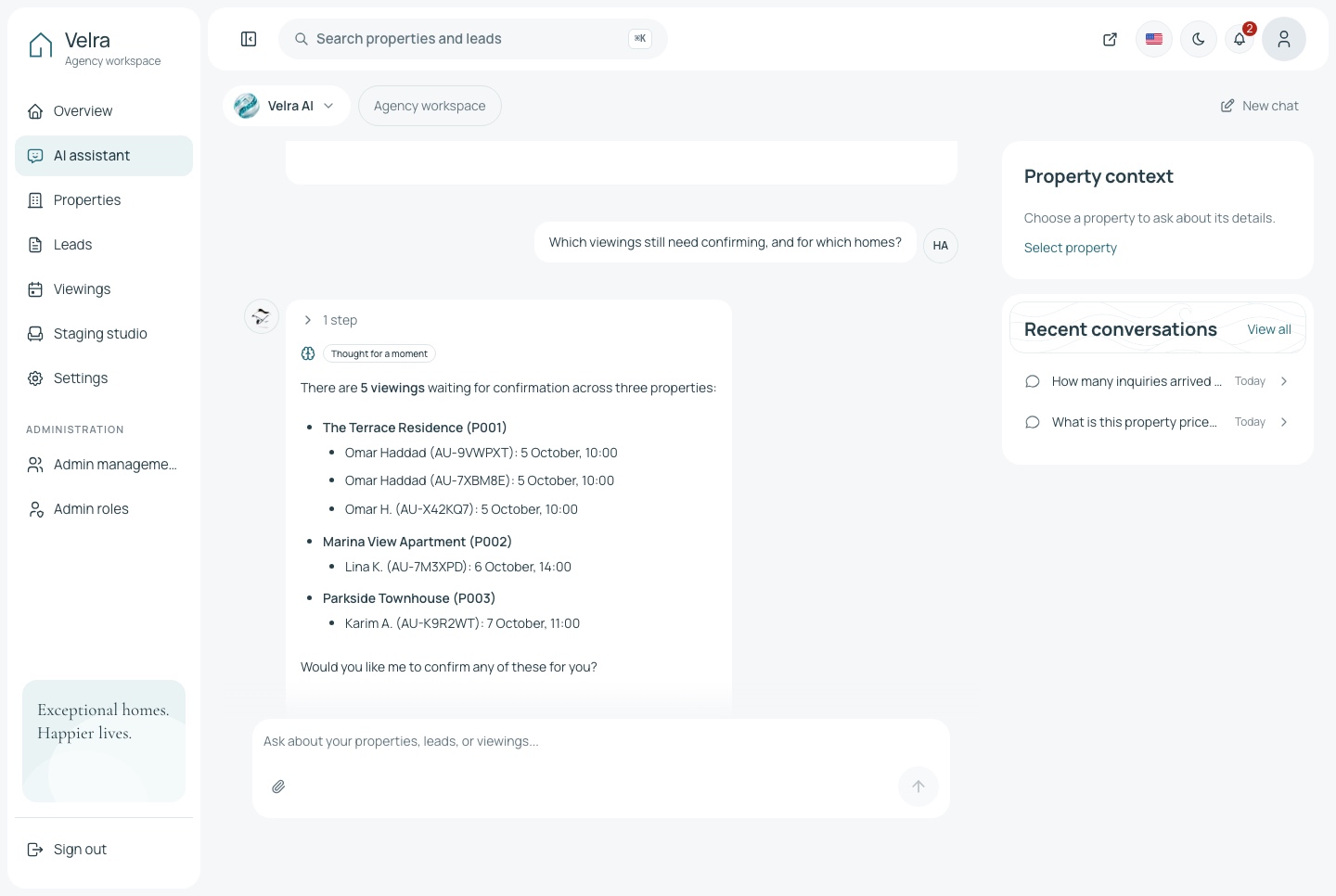This screenshot has width=1336, height=896.
Task: Click the assistant avatar beside the reply
Action: point(262,317)
